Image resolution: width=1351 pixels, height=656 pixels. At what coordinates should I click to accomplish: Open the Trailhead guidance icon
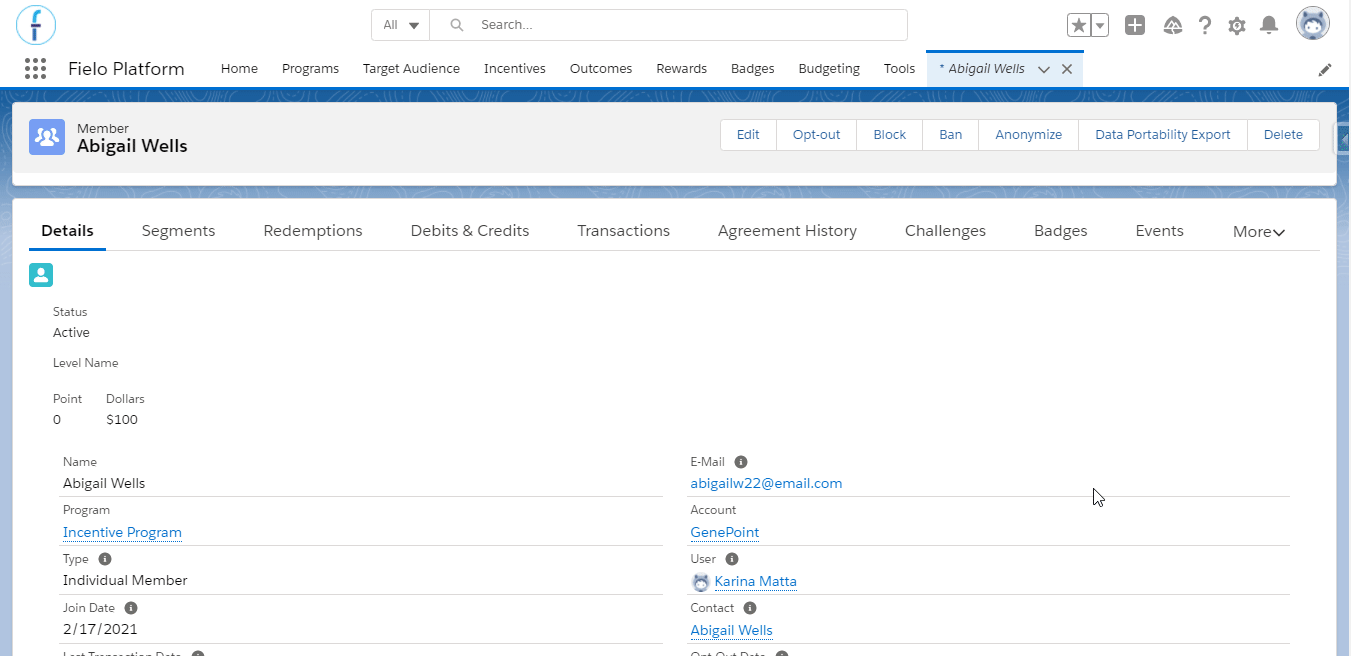point(1173,25)
